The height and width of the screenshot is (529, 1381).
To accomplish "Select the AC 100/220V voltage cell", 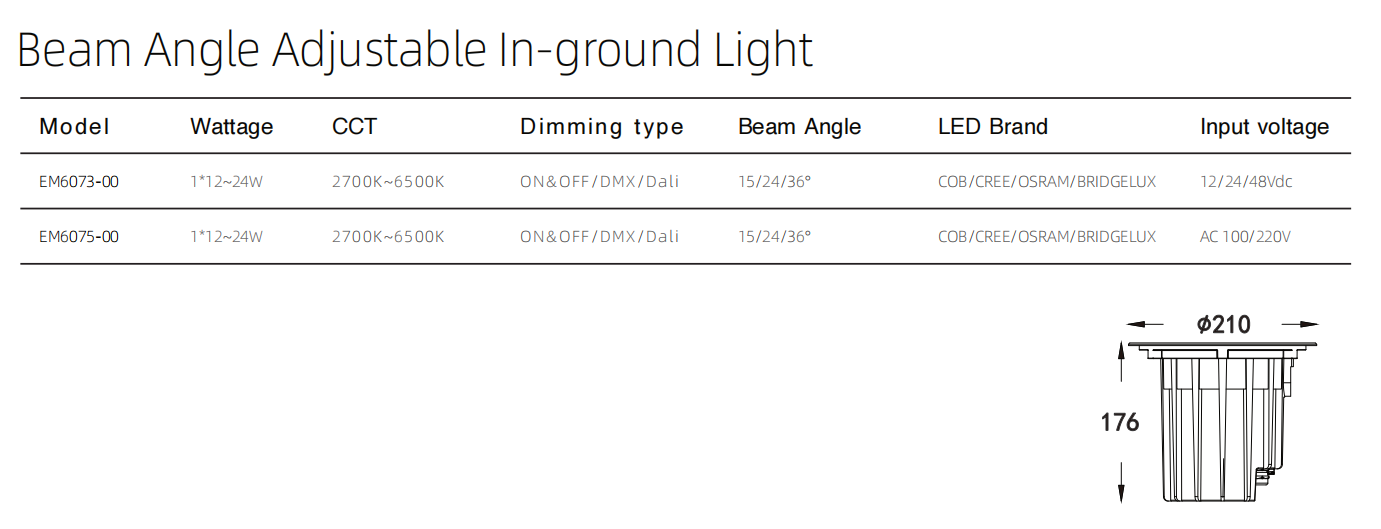I will pos(1246,237).
